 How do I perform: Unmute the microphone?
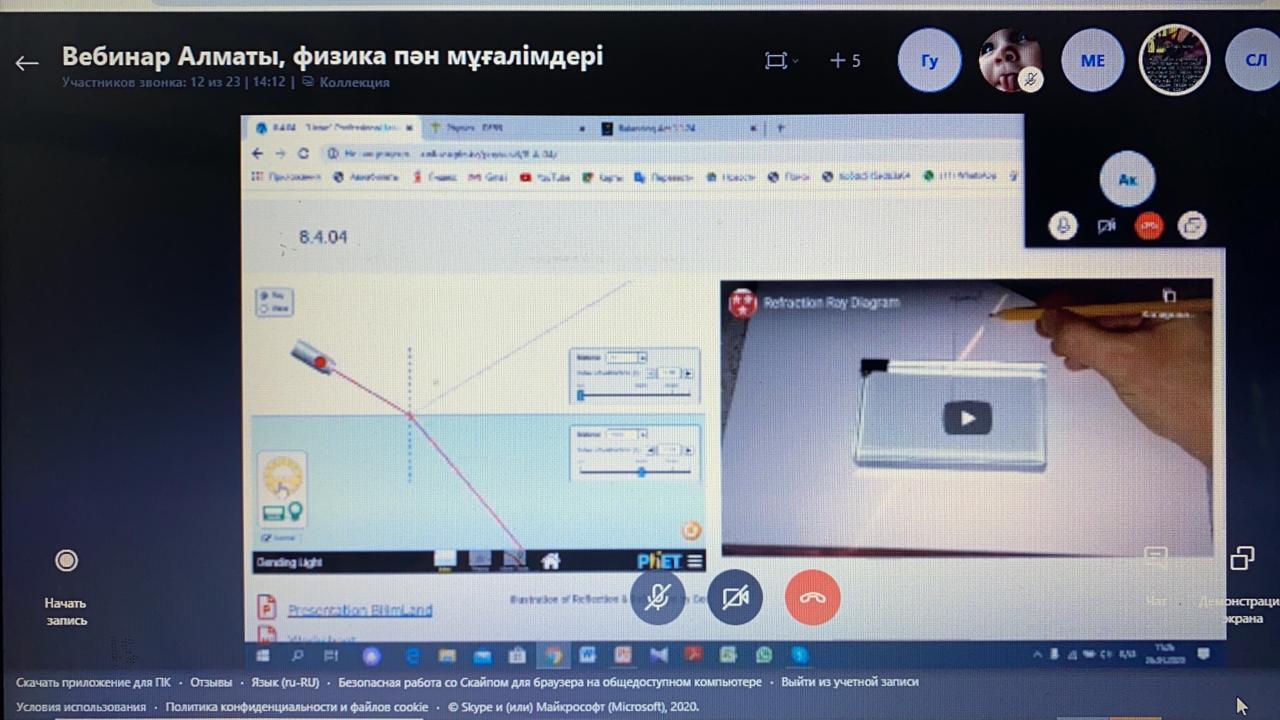[x=657, y=598]
